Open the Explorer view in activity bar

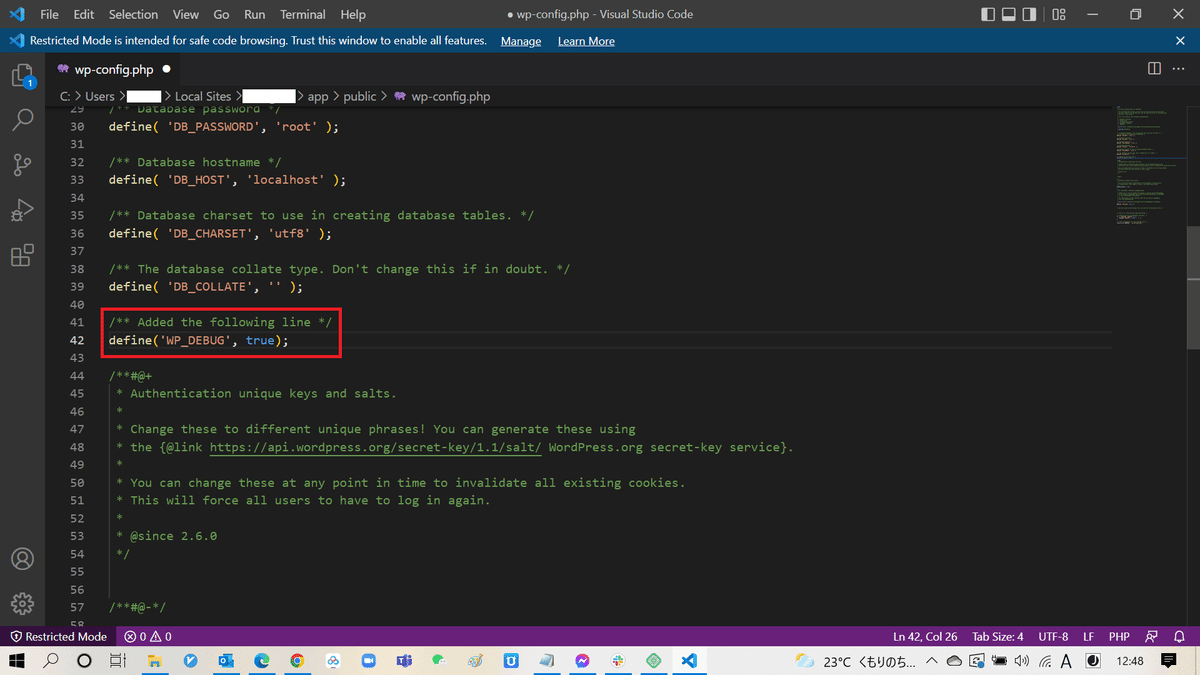[x=22, y=76]
